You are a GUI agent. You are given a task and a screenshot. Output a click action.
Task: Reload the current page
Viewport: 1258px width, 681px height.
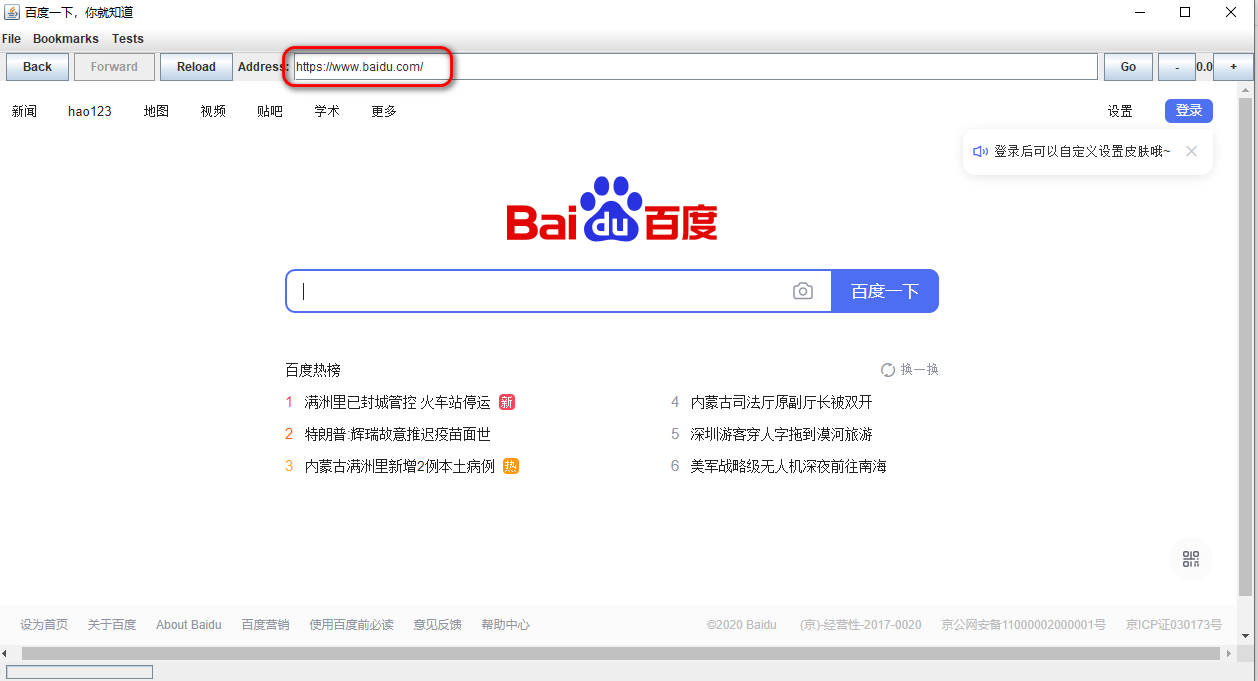pos(196,67)
